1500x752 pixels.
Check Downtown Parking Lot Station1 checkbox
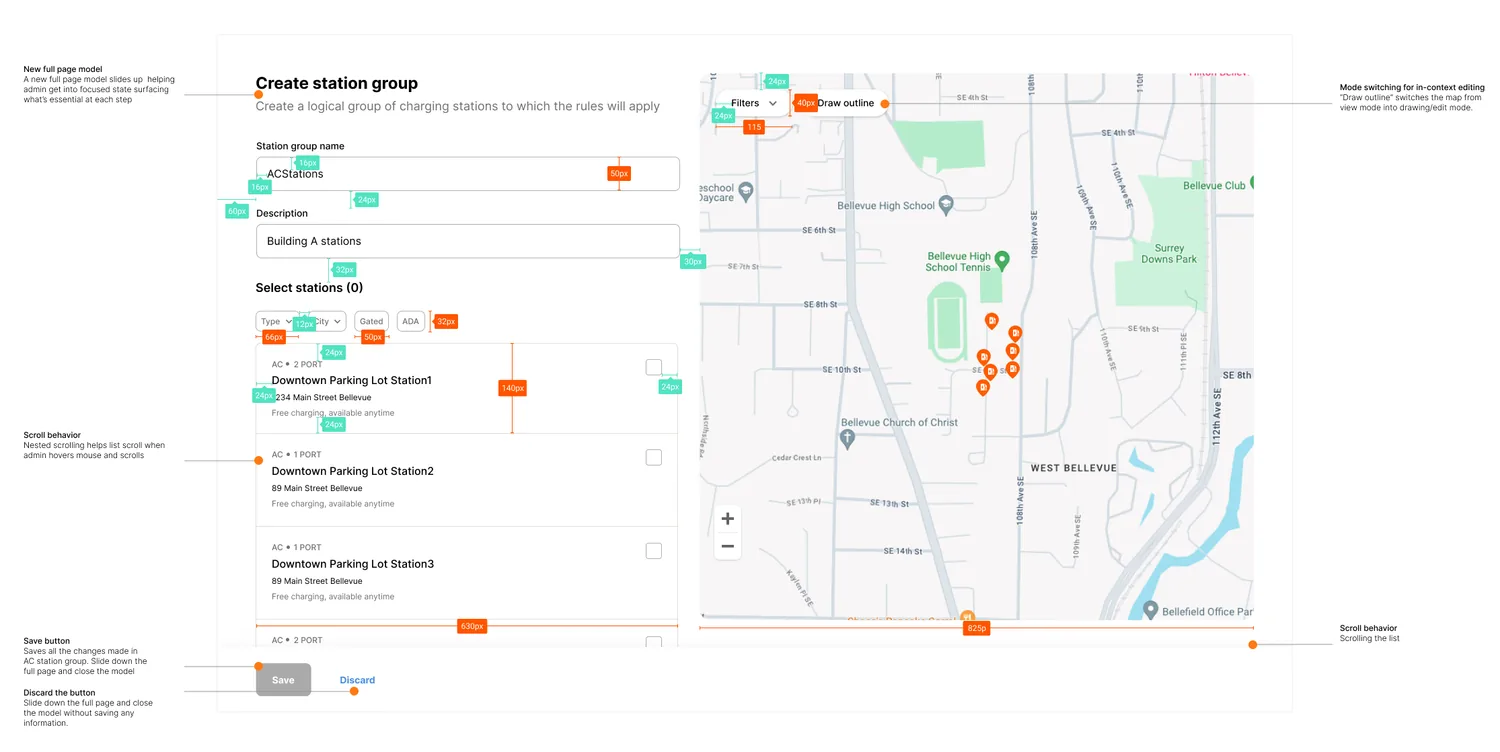point(654,367)
